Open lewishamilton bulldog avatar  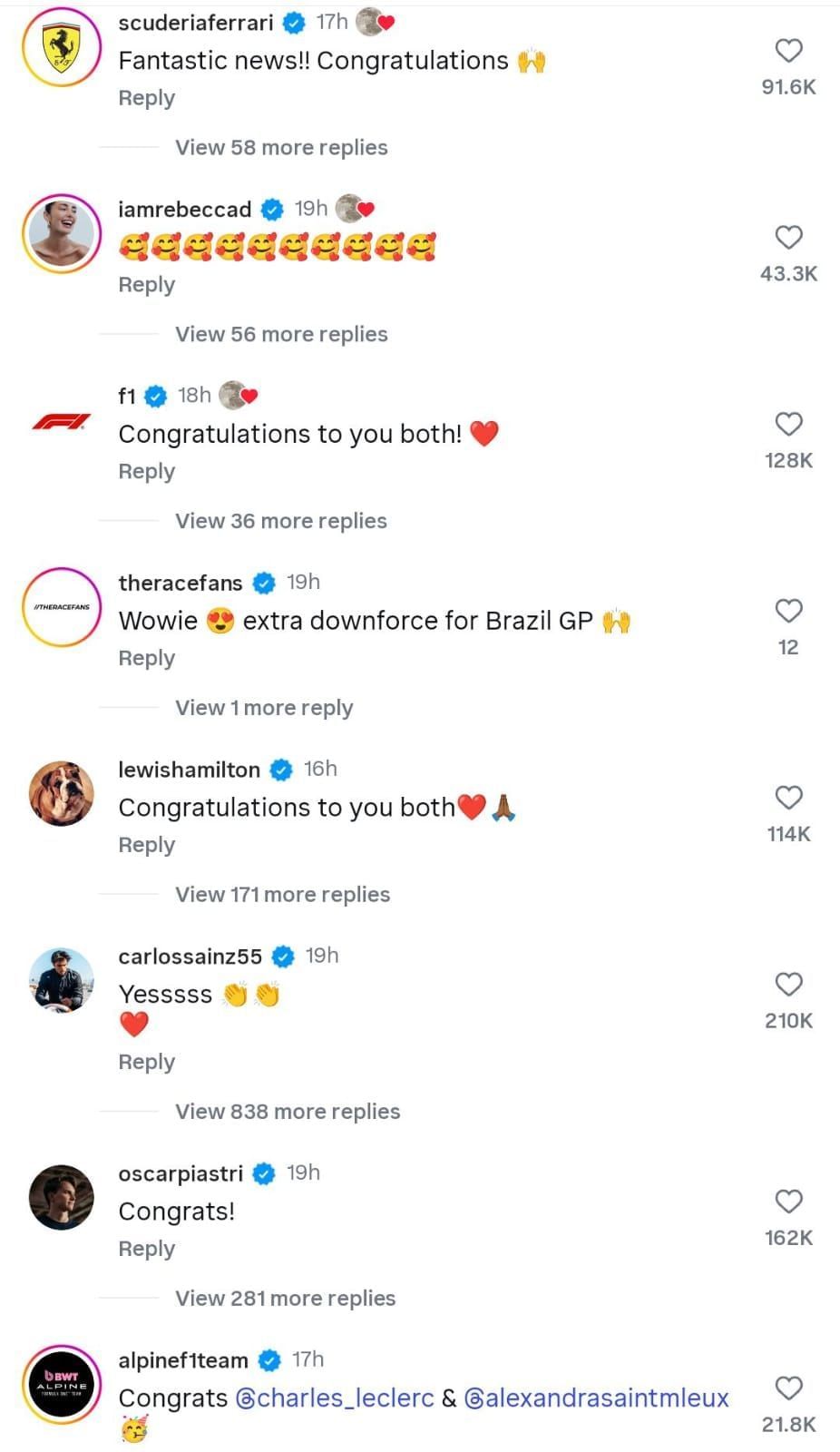pyautogui.click(x=62, y=793)
